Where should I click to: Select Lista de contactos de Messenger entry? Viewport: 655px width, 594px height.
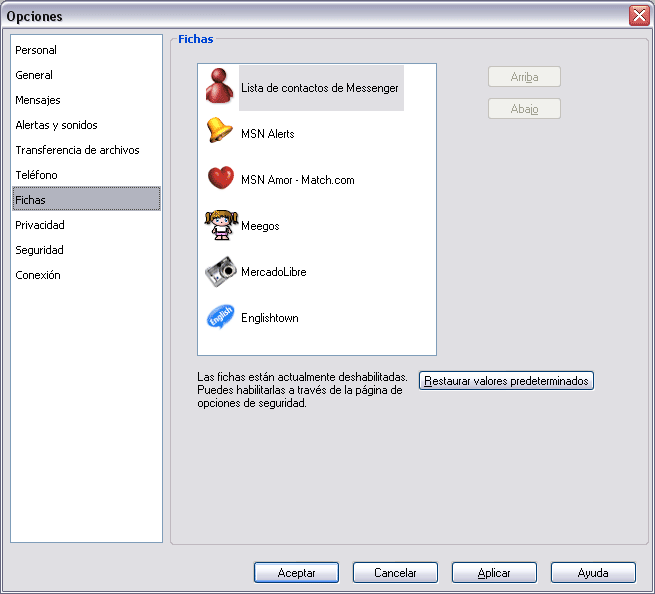click(320, 88)
